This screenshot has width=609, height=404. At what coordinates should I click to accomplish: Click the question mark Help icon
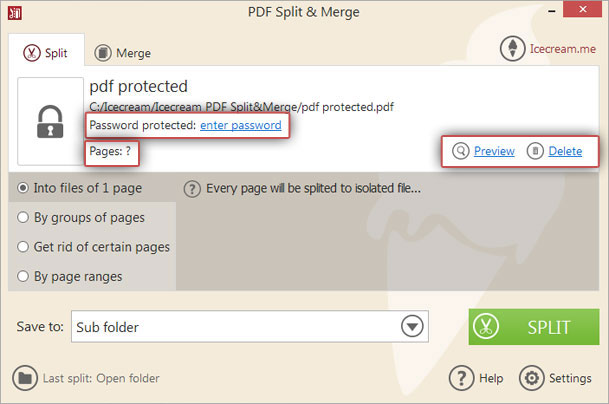click(460, 378)
